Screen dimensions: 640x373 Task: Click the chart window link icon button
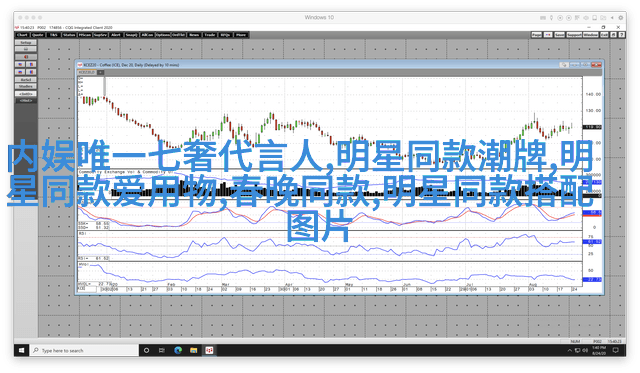coord(564,65)
